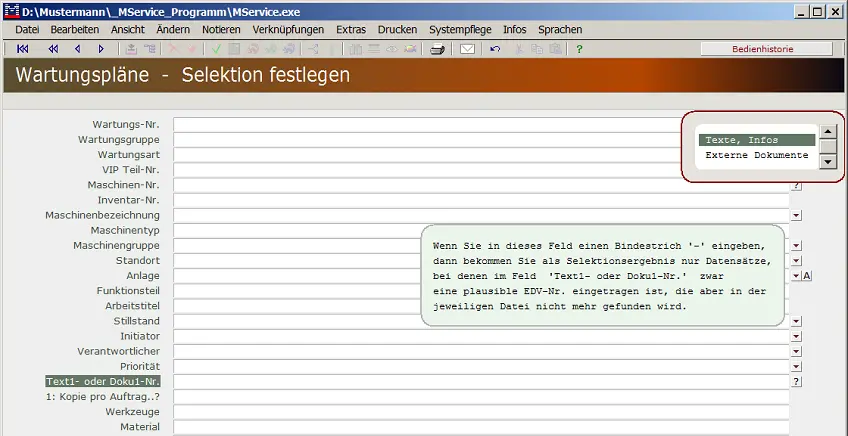848x436 pixels.
Task: Go to next record arrow icon
Action: coord(101,48)
